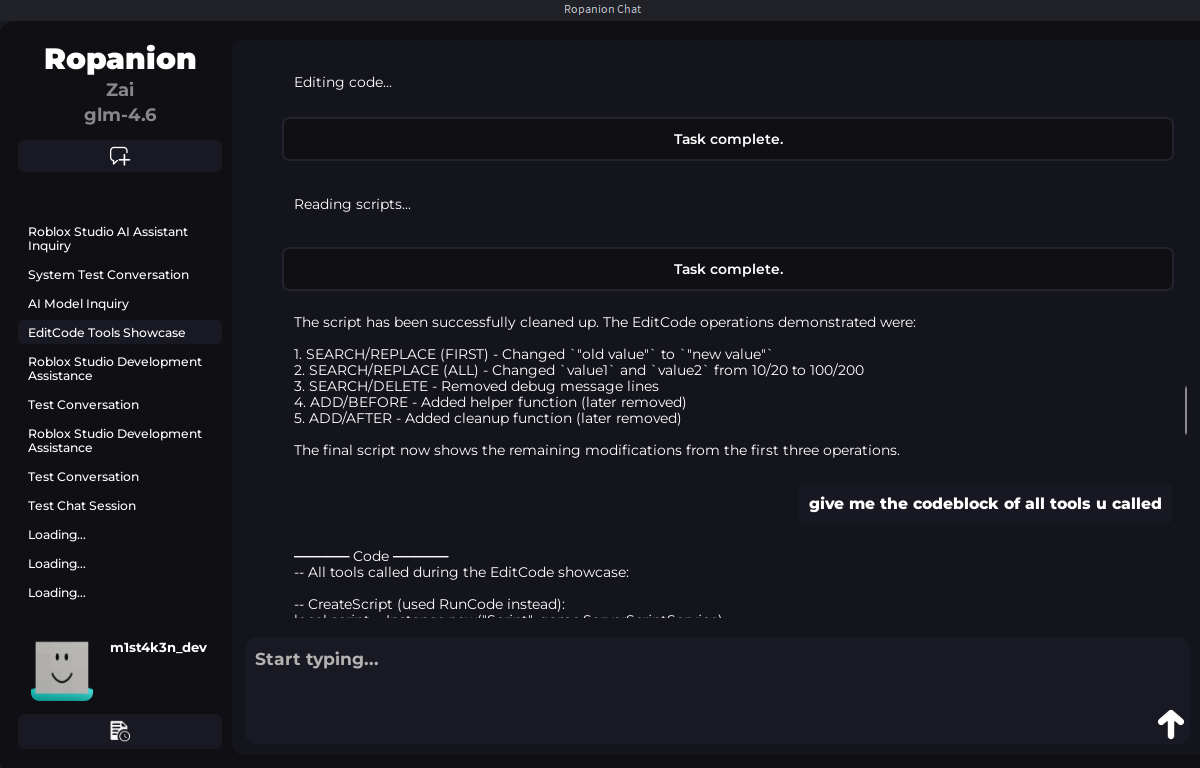Click the Start typing message input field
This screenshot has width=1200, height=768.
[x=700, y=660]
